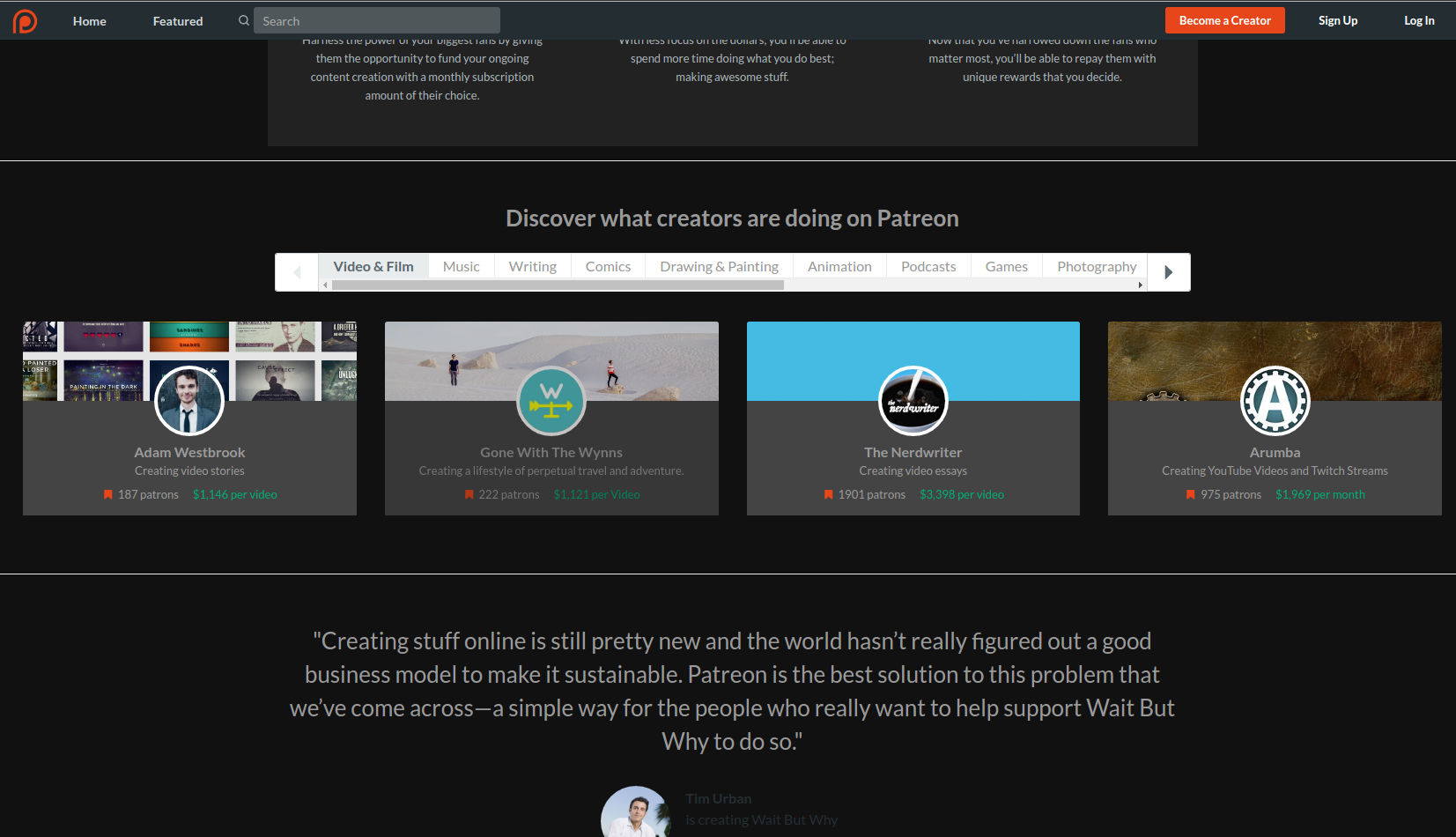Image resolution: width=1456 pixels, height=837 pixels.
Task: Focus the Search input field
Action: click(x=377, y=20)
